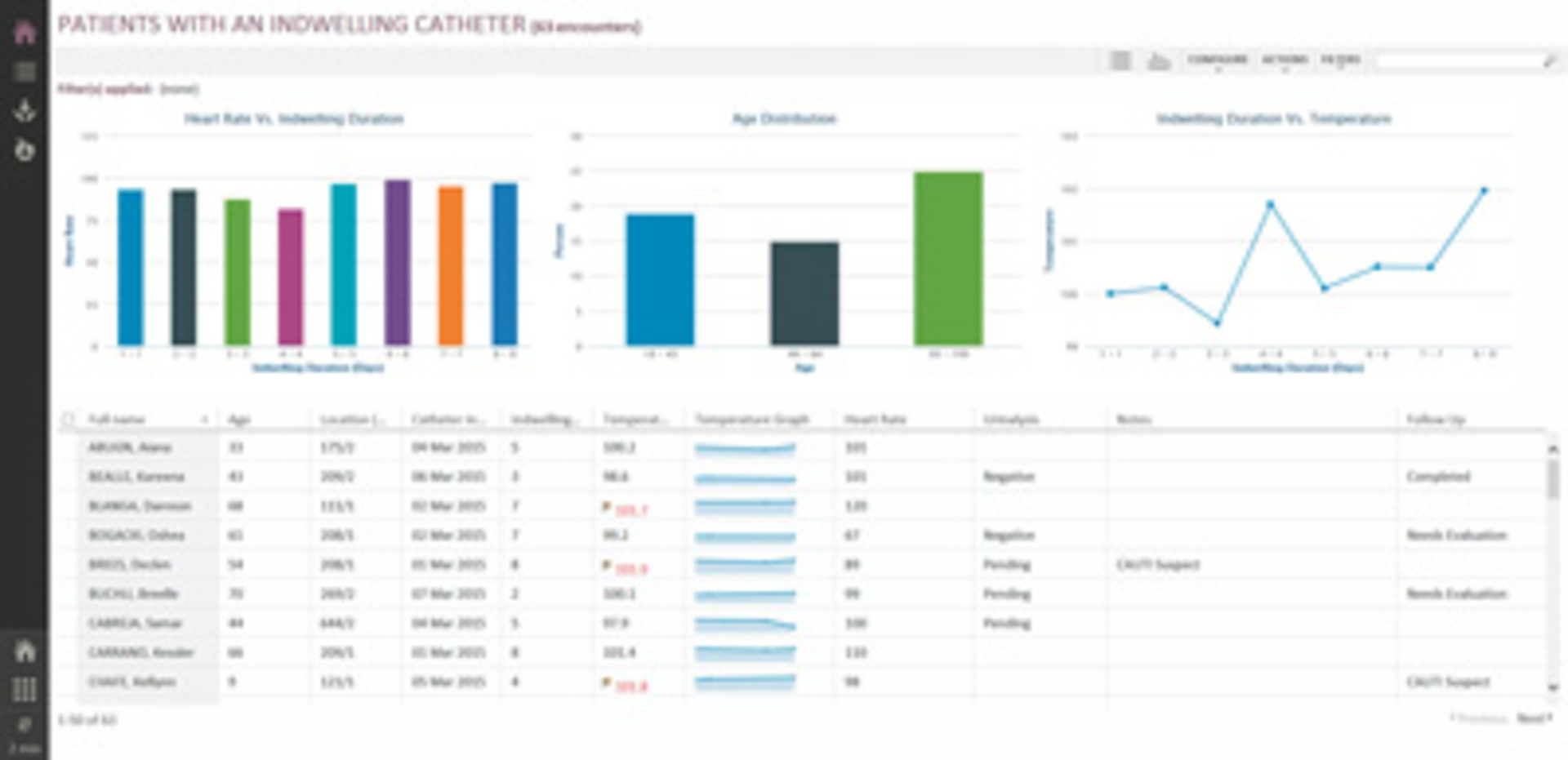Open the dashboard grid icon in the left sidebar
This screenshot has width=1568, height=760.
(x=24, y=69)
